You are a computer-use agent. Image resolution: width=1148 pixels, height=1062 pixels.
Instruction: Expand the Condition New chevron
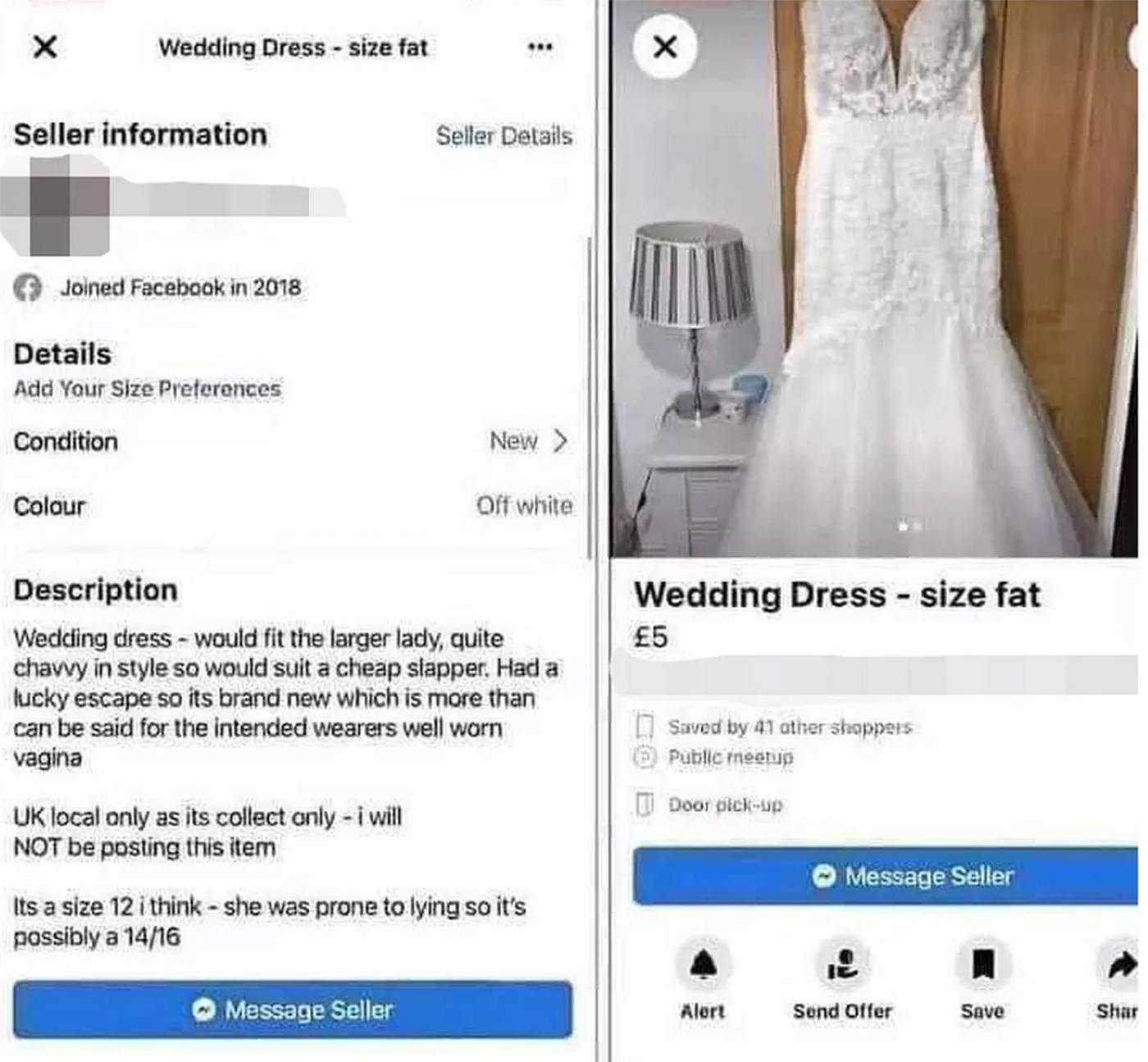click(561, 441)
